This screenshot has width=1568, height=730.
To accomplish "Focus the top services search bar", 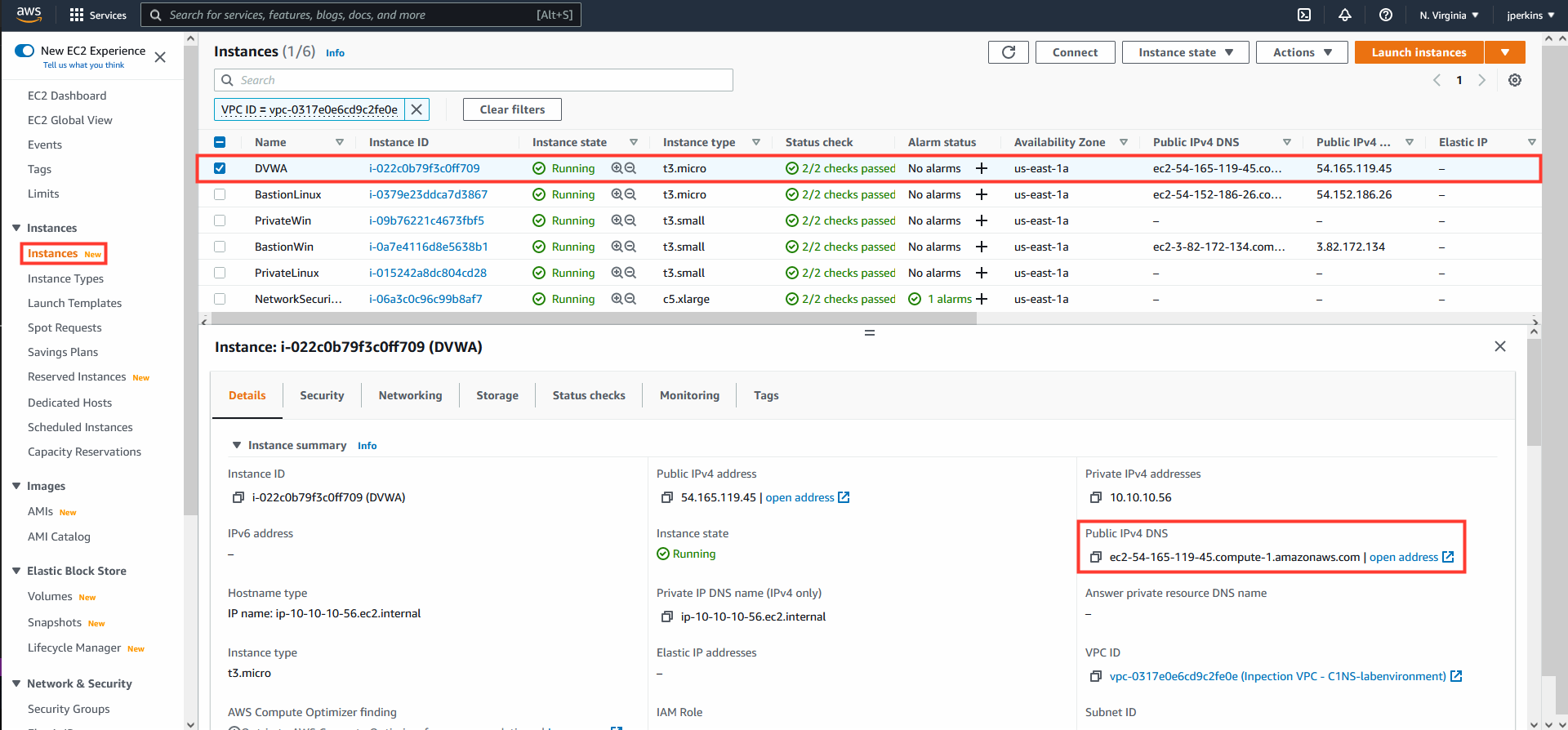I will [361, 15].
